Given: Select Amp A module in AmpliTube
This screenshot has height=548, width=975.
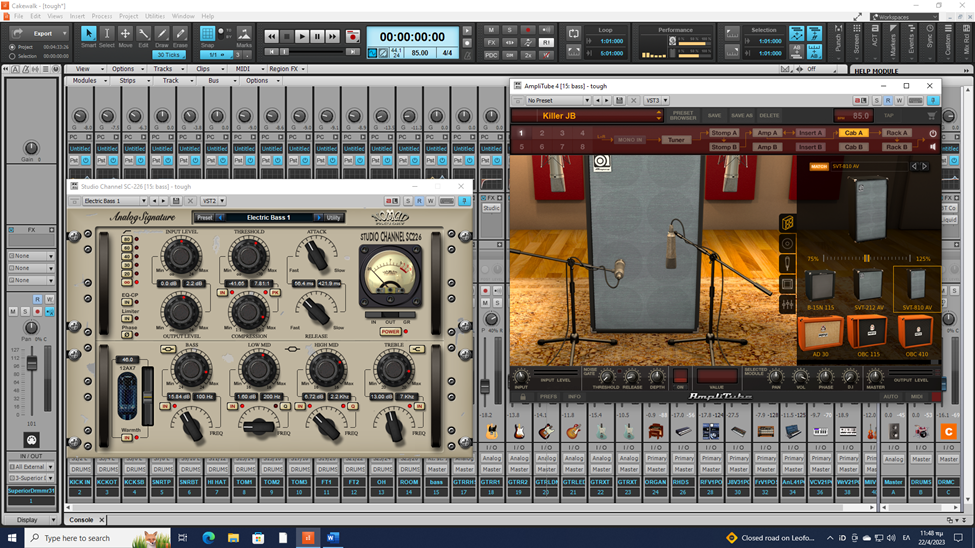Looking at the screenshot, I should [x=767, y=133].
